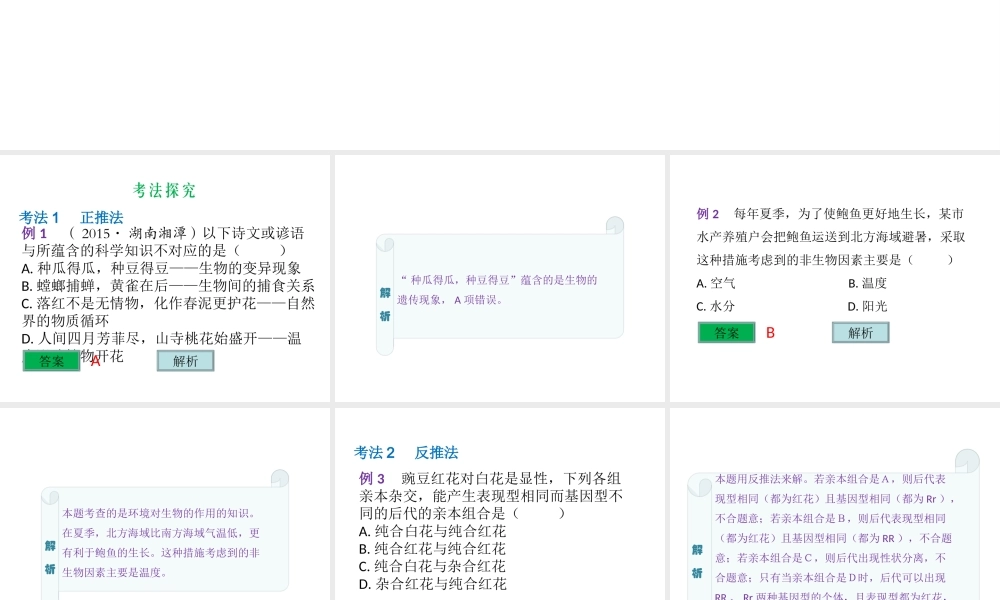Click the 考法2 反推法 heading
1000x600 pixels.
(406, 452)
